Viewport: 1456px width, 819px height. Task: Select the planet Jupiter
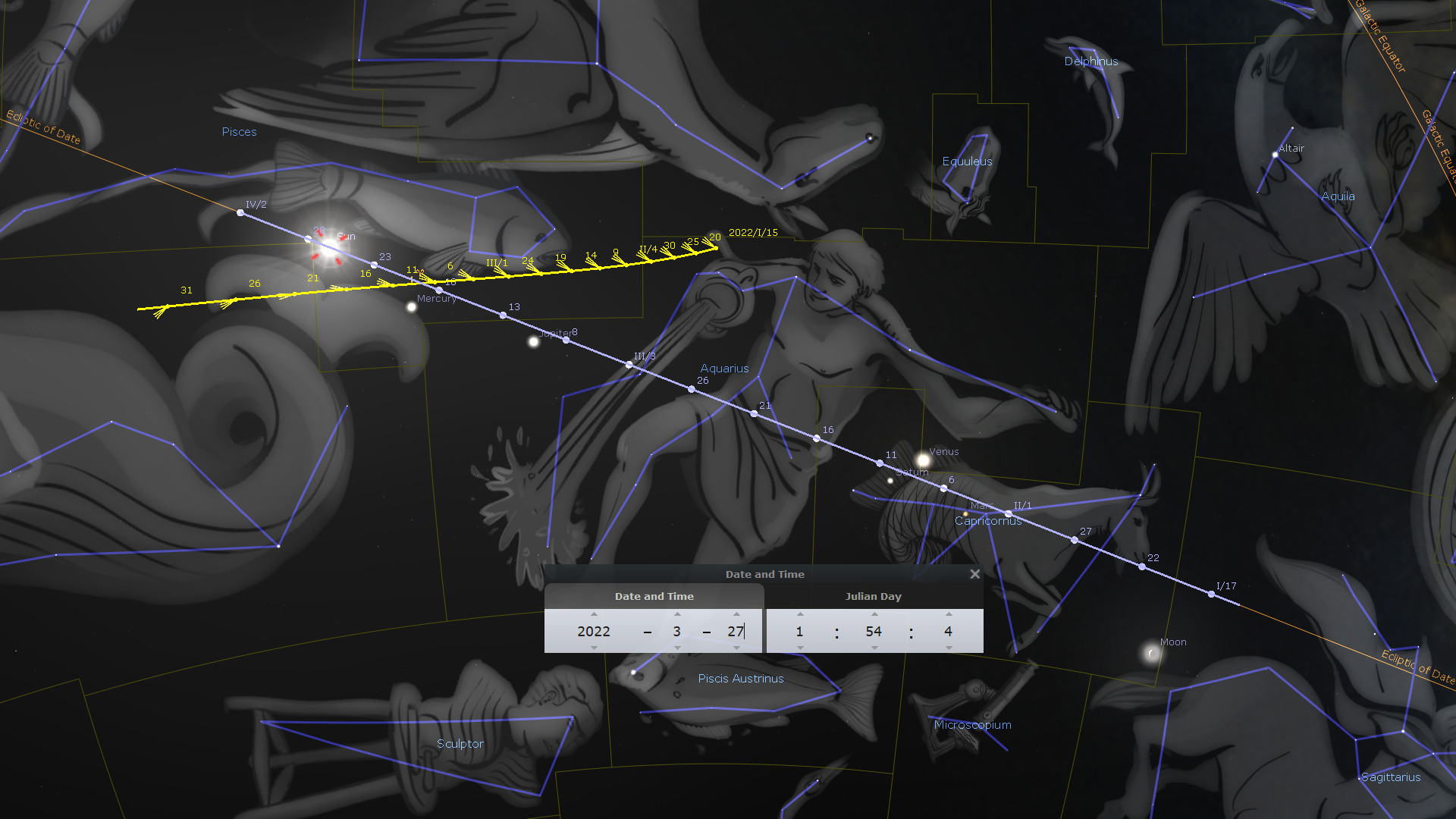(x=534, y=342)
